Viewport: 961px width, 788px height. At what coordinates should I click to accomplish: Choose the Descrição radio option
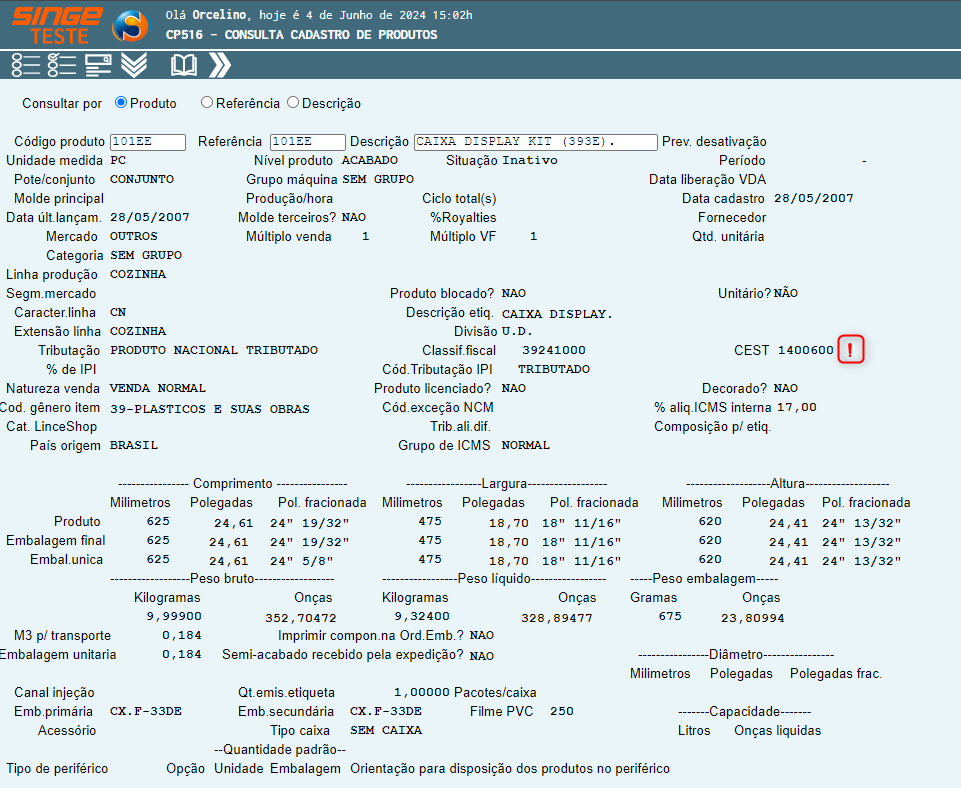[293, 102]
